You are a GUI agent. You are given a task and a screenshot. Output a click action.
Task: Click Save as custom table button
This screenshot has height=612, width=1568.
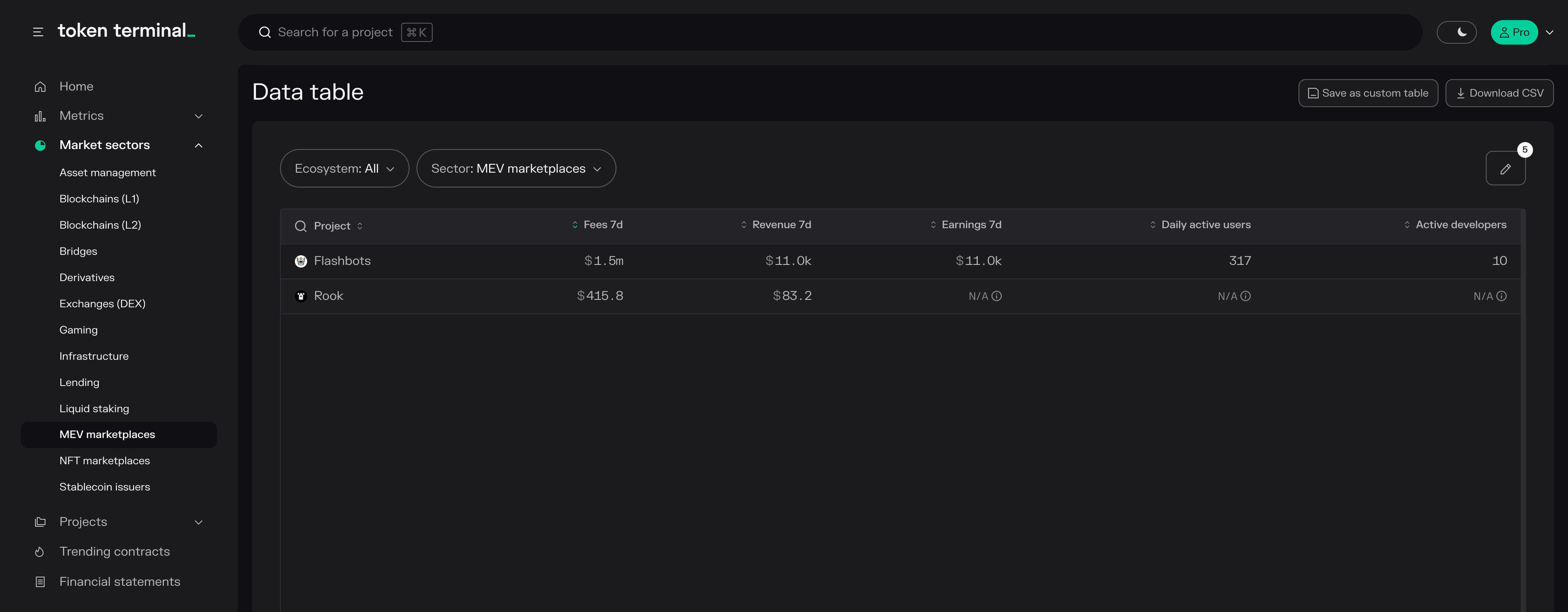pos(1368,93)
